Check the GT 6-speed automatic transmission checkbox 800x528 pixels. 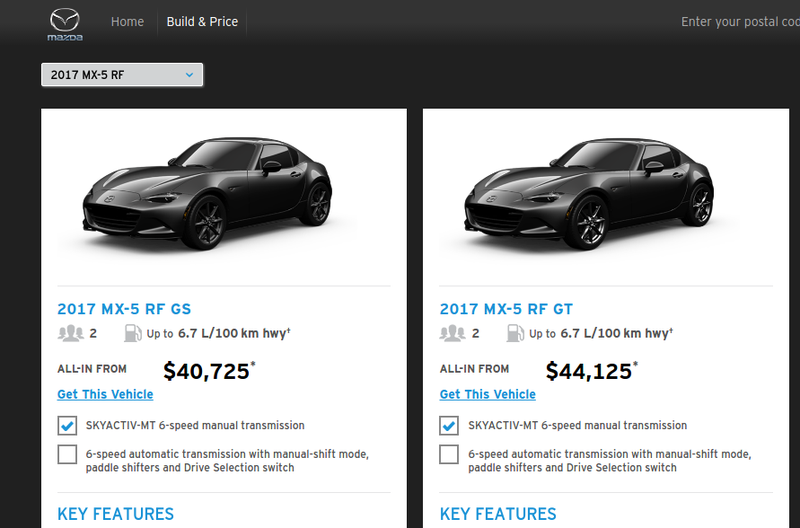pyautogui.click(x=449, y=454)
